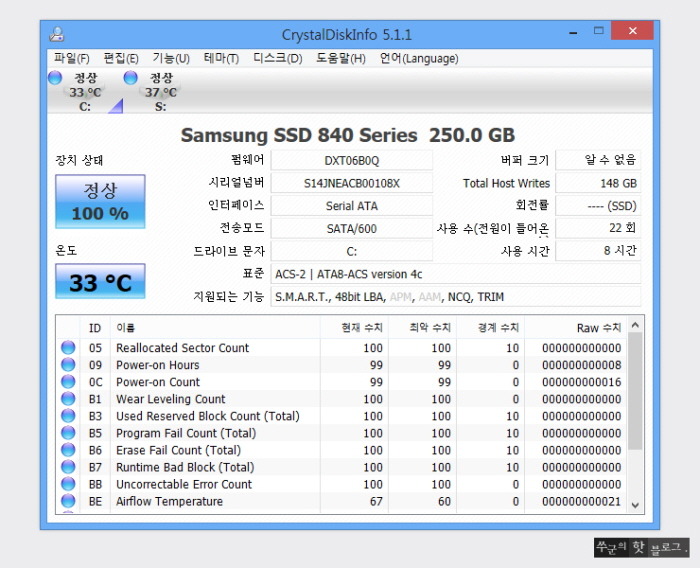The width and height of the screenshot is (700, 568).
Task: Click the transfer mode field SATA/600
Action: click(x=352, y=229)
